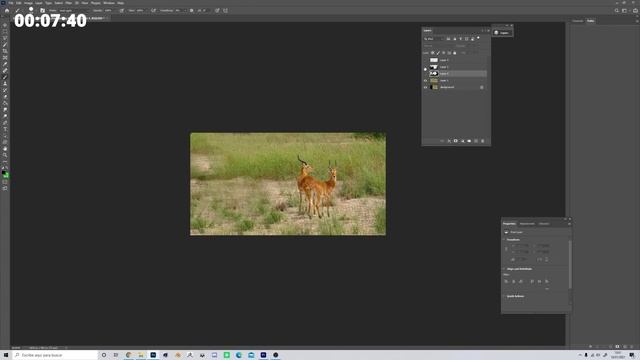
Task: Select the Properties tab
Action: tap(509, 224)
